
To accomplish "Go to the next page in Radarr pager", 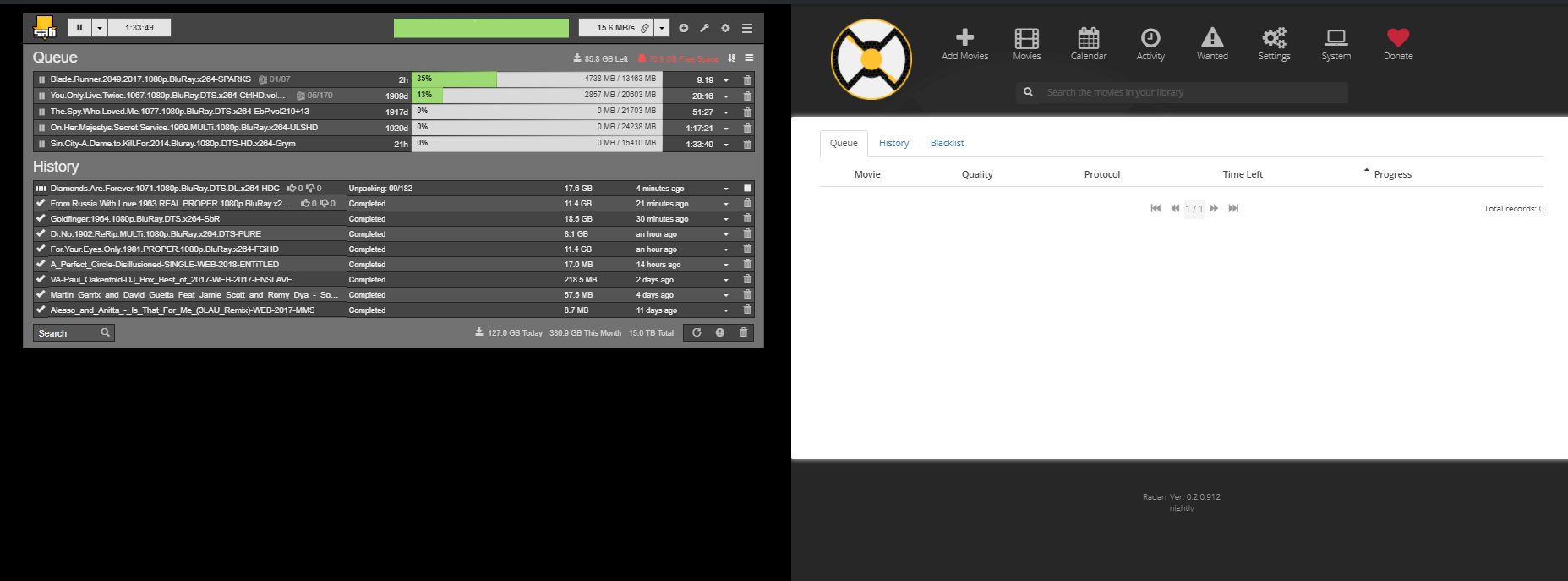I will tap(1214, 208).
